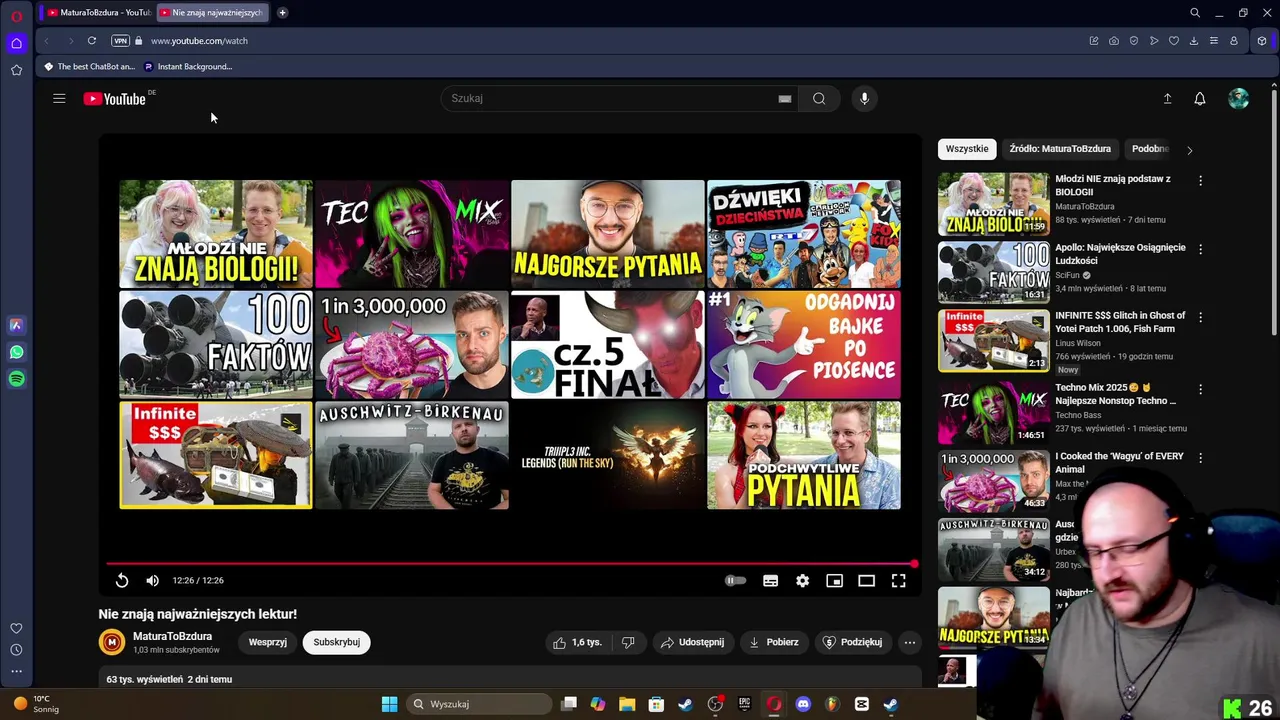Toggle subtitles in the video player
This screenshot has height=720, width=1280.
770,580
